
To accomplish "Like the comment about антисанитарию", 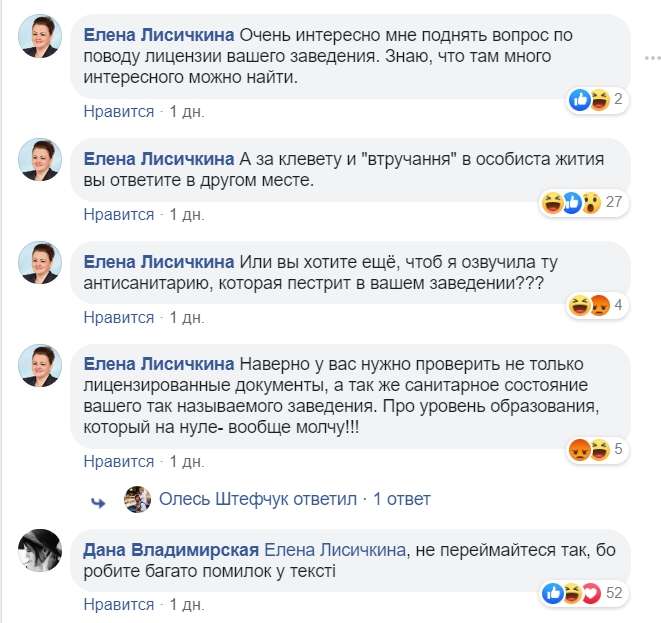I will click(118, 317).
